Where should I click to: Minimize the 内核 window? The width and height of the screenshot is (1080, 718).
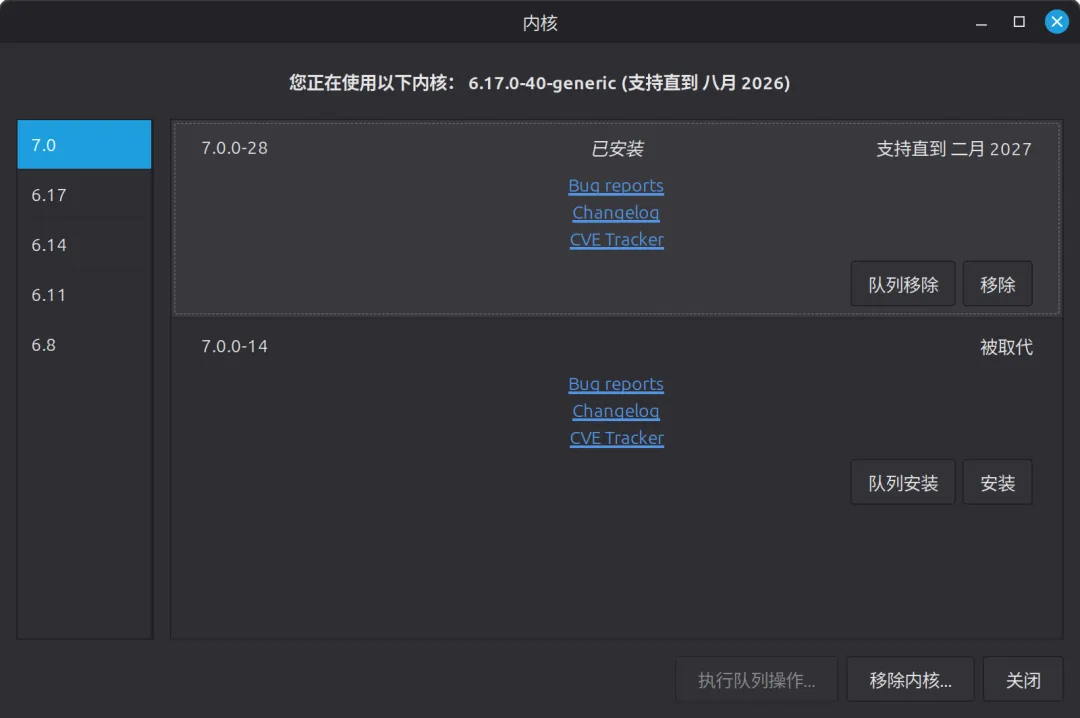(x=982, y=22)
